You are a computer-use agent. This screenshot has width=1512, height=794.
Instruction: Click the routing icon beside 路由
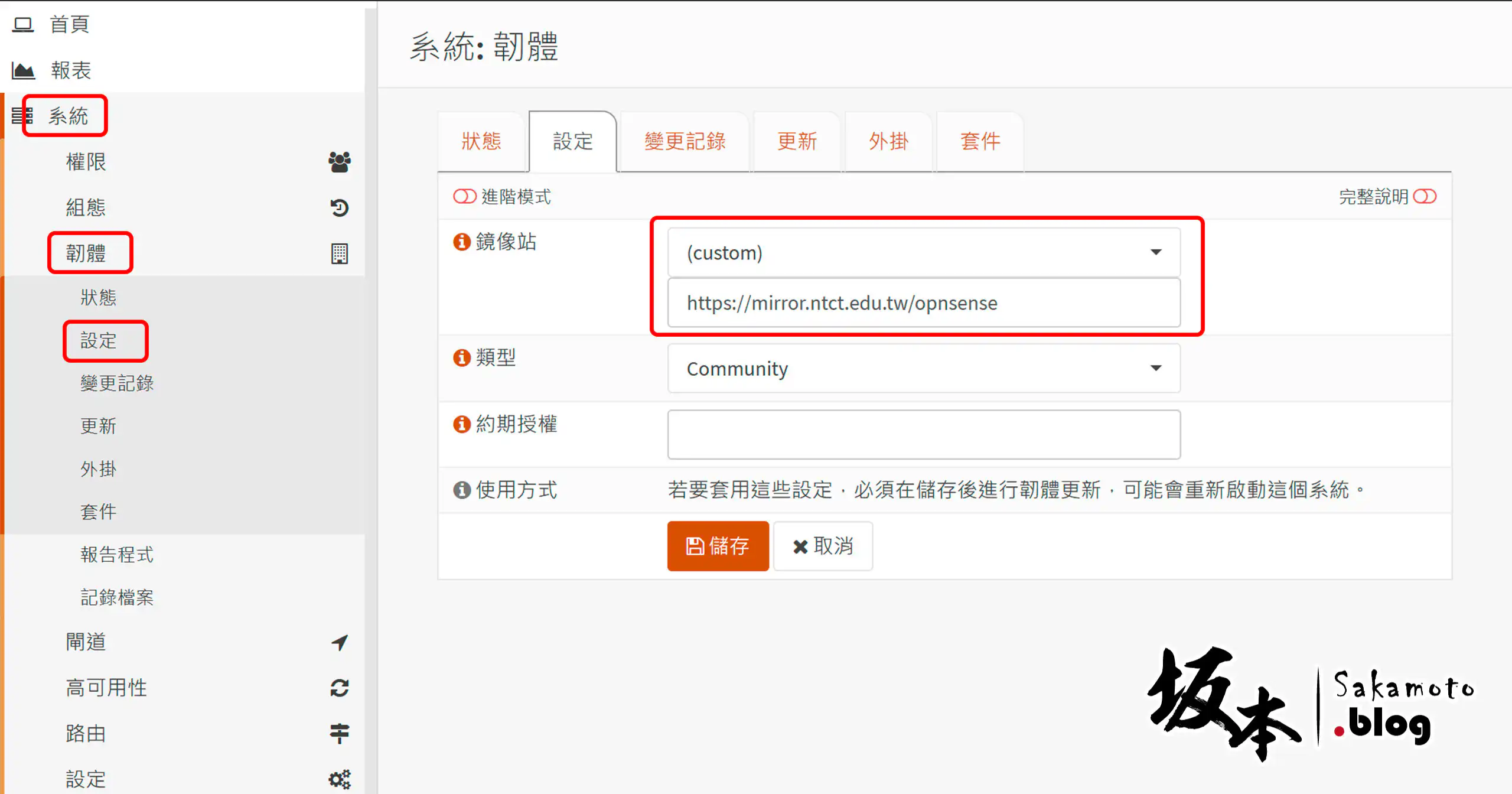tap(339, 733)
